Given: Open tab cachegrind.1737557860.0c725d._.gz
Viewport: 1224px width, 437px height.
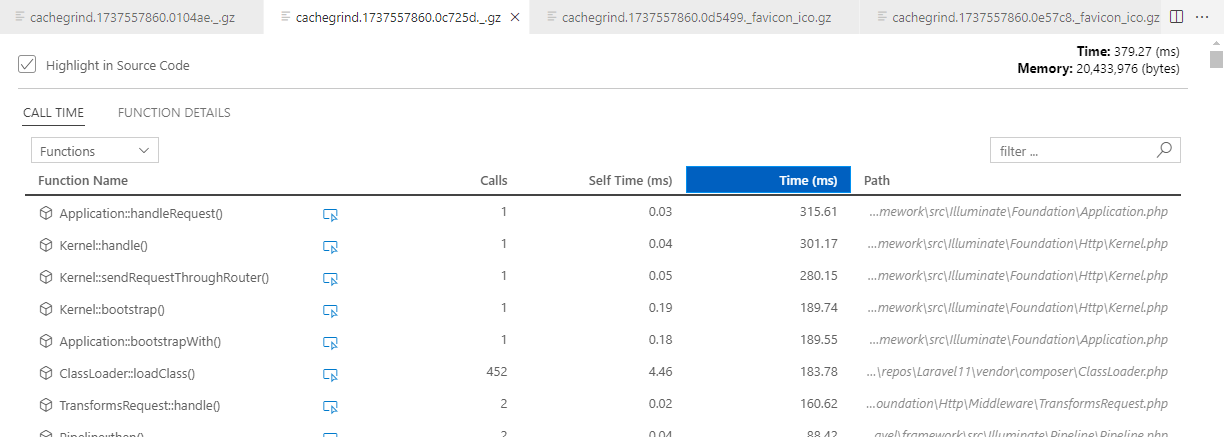Looking at the screenshot, I should 398,17.
